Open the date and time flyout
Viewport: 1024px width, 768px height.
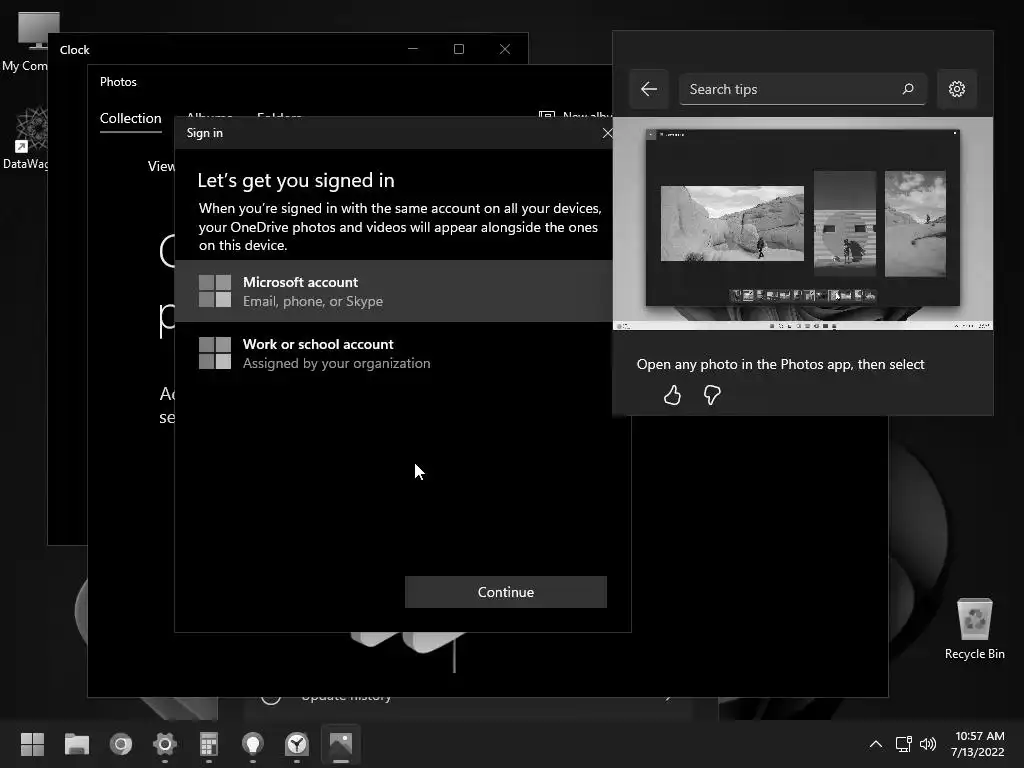[x=978, y=744]
